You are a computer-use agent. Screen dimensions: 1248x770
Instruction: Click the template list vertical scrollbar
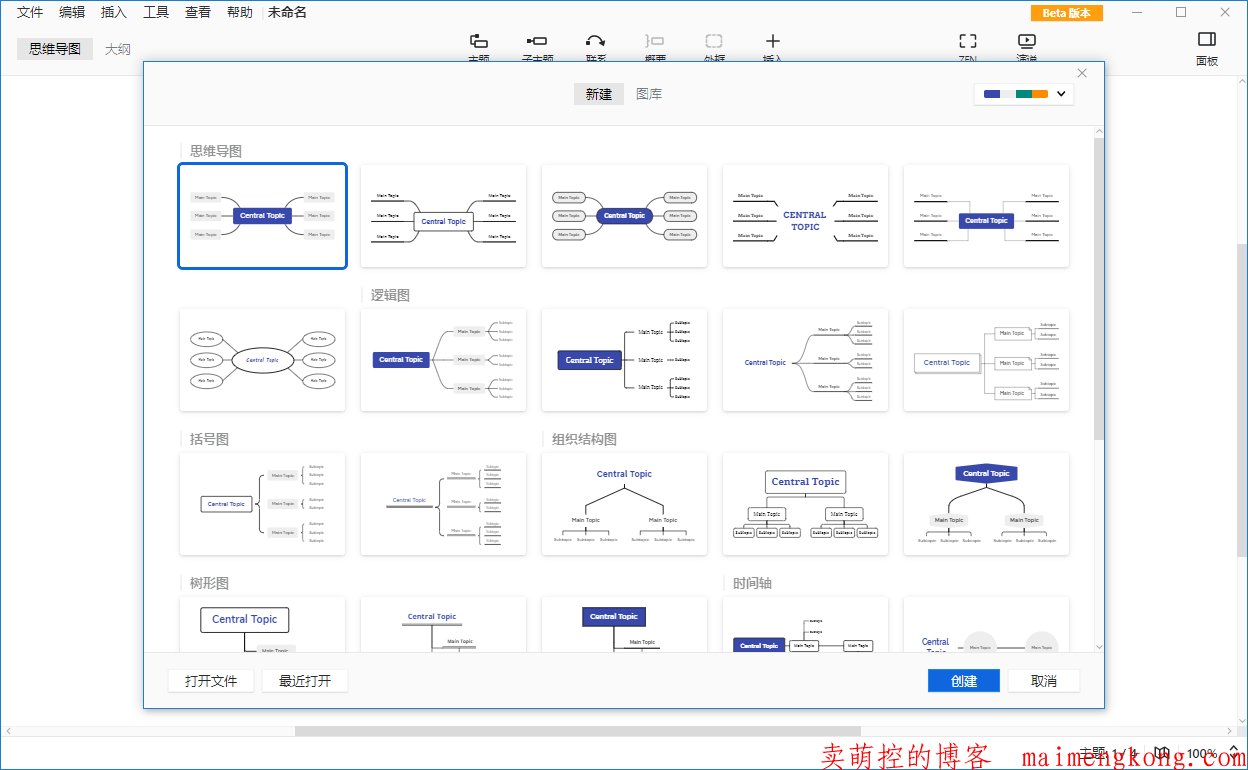1099,290
